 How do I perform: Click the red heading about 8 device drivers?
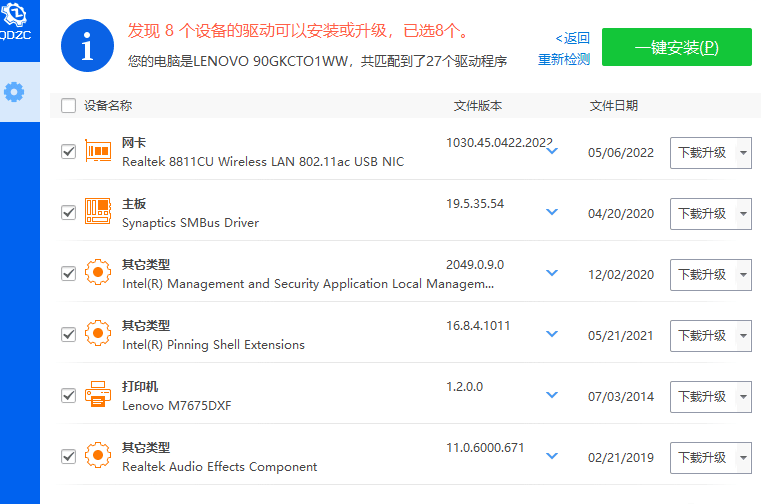click(x=299, y=31)
